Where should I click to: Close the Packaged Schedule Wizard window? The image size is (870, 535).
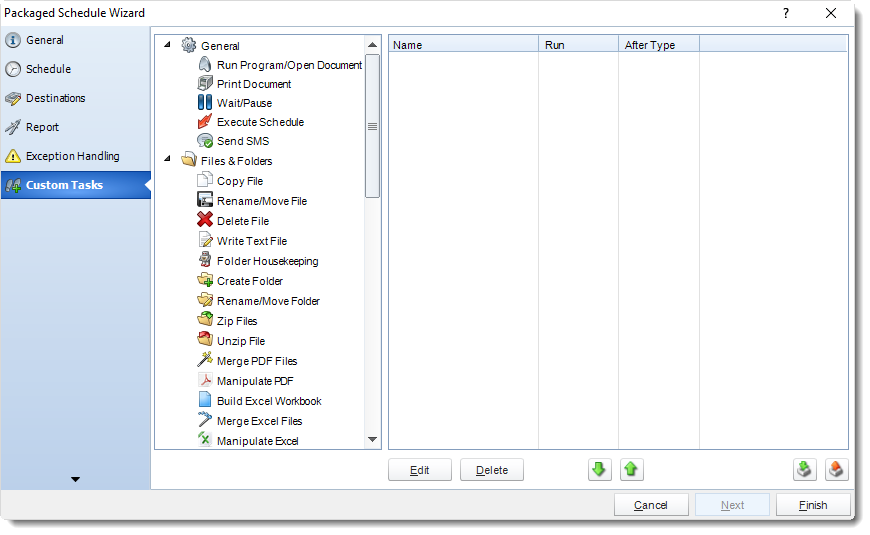point(831,13)
